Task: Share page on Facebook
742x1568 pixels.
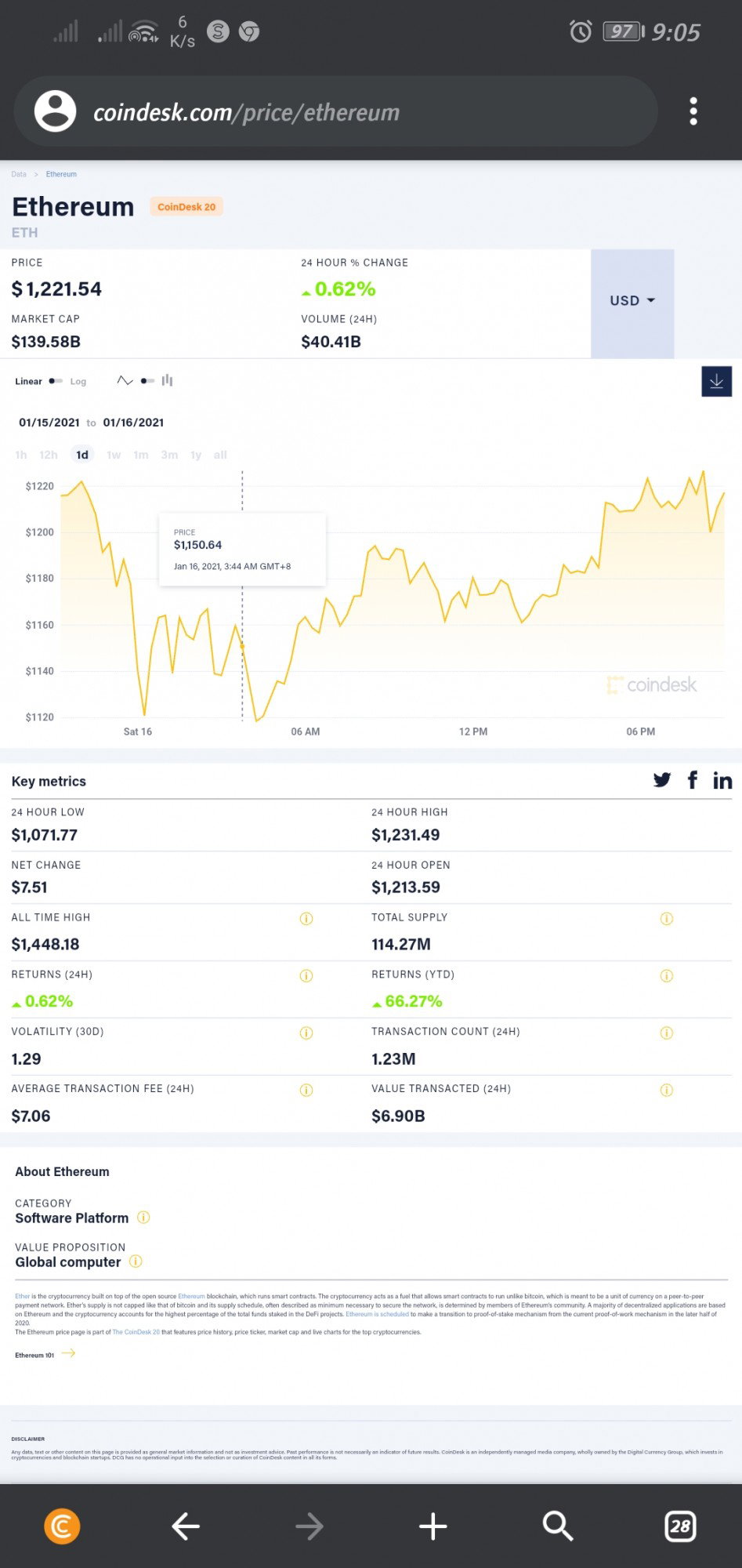Action: (x=693, y=779)
